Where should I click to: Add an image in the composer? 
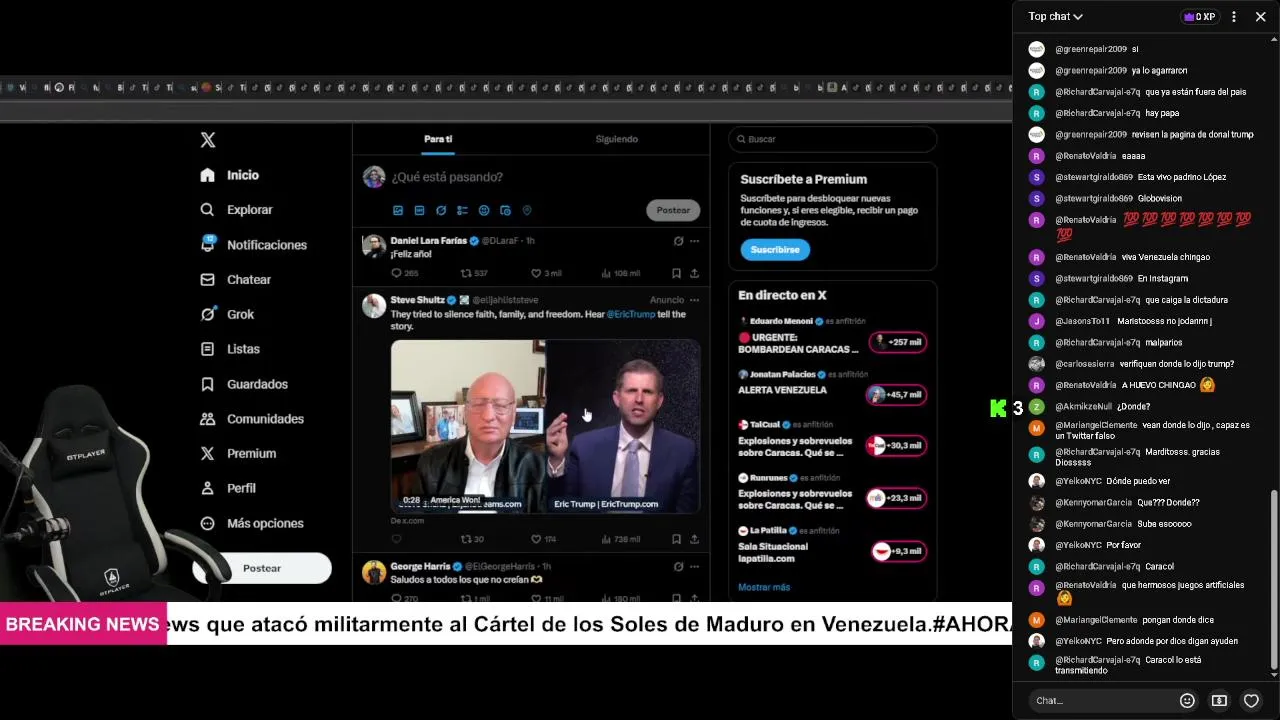pyautogui.click(x=398, y=211)
